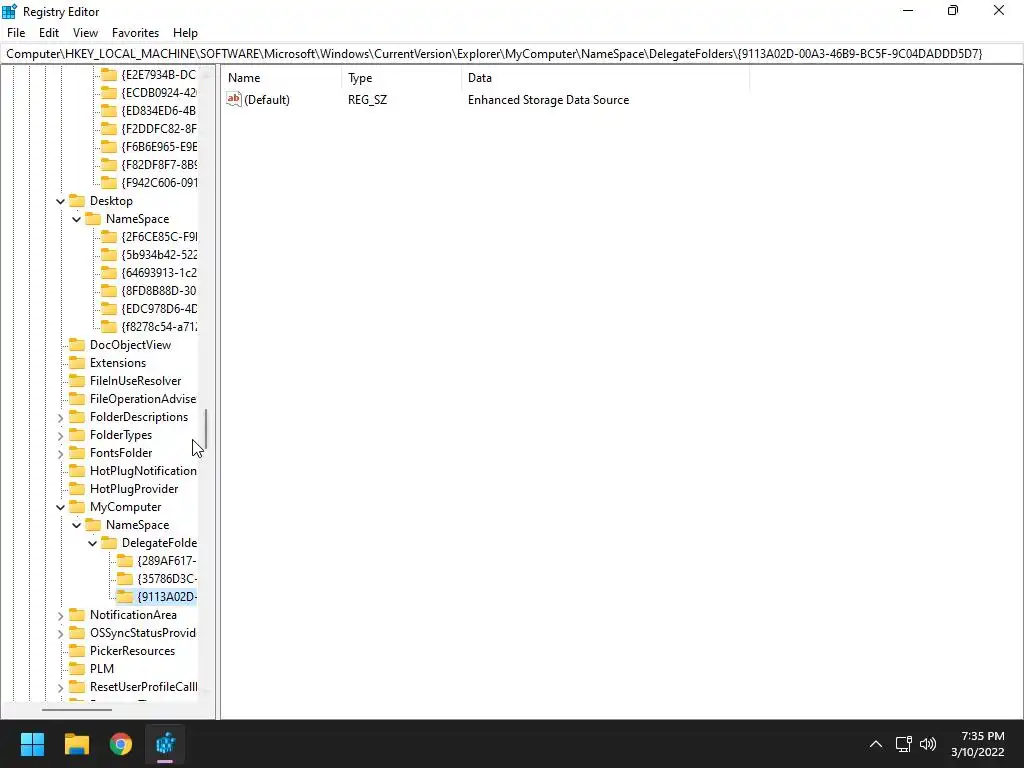Open the View menu
This screenshot has width=1024, height=768.
[85, 33]
